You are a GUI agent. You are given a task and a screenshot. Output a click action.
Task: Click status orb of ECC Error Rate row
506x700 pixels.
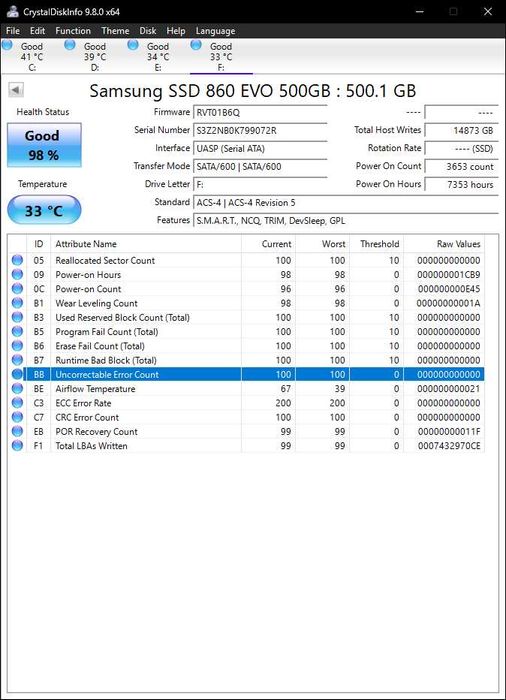[x=17, y=403]
